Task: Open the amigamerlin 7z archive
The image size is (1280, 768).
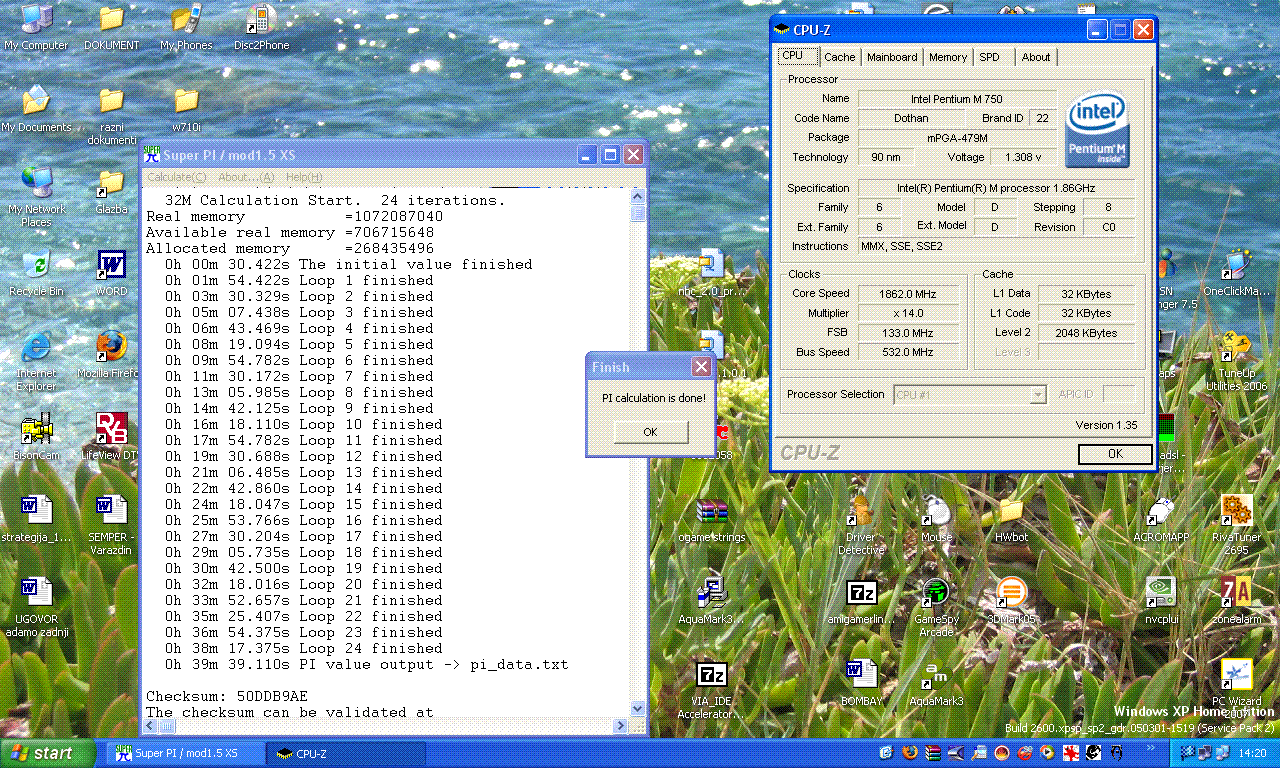Action: point(861,600)
